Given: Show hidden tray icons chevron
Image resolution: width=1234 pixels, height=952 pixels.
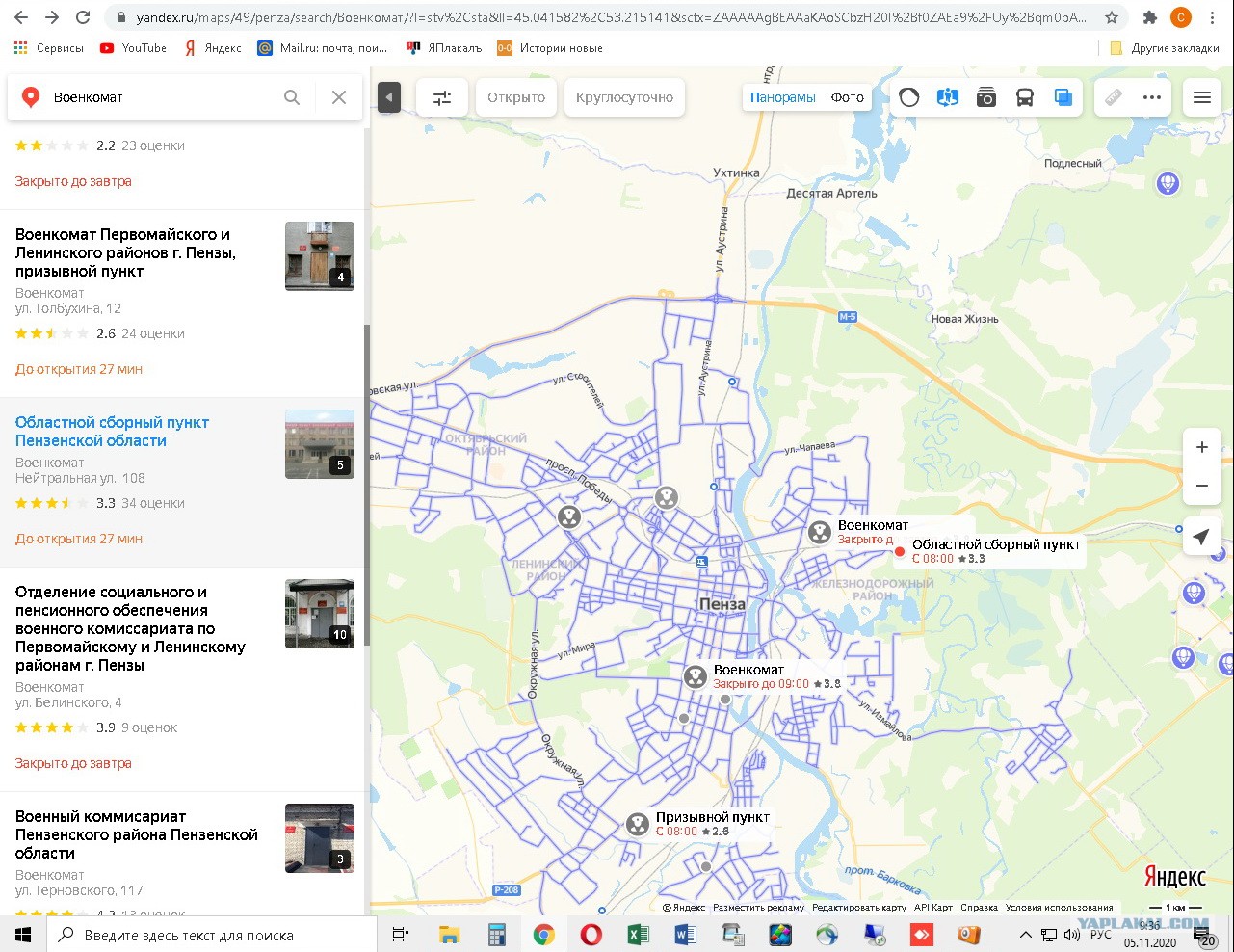Looking at the screenshot, I should [1025, 935].
